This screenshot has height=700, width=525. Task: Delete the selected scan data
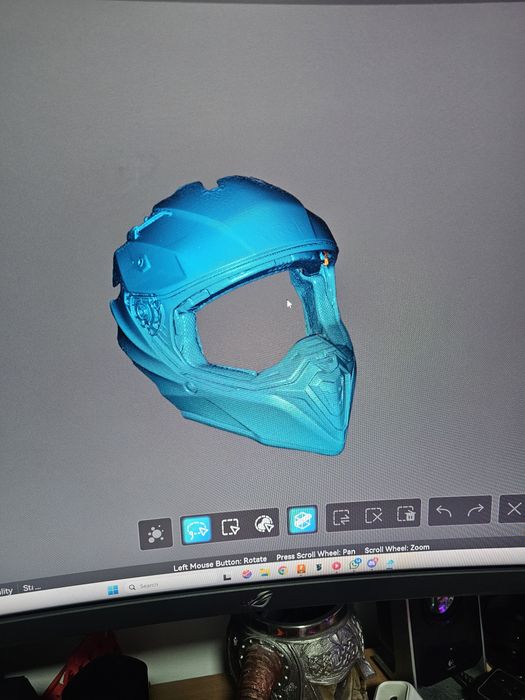tap(406, 513)
